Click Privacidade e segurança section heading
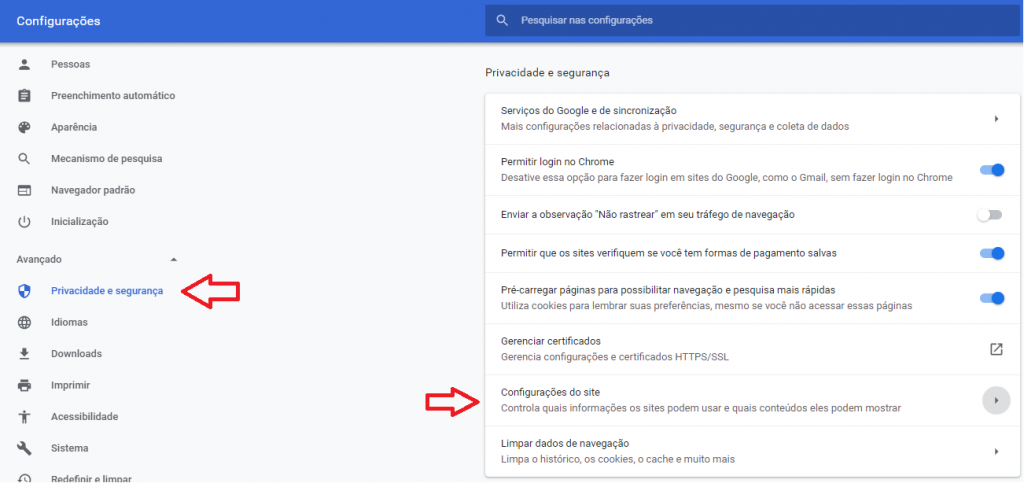This screenshot has width=1024, height=483. [547, 72]
